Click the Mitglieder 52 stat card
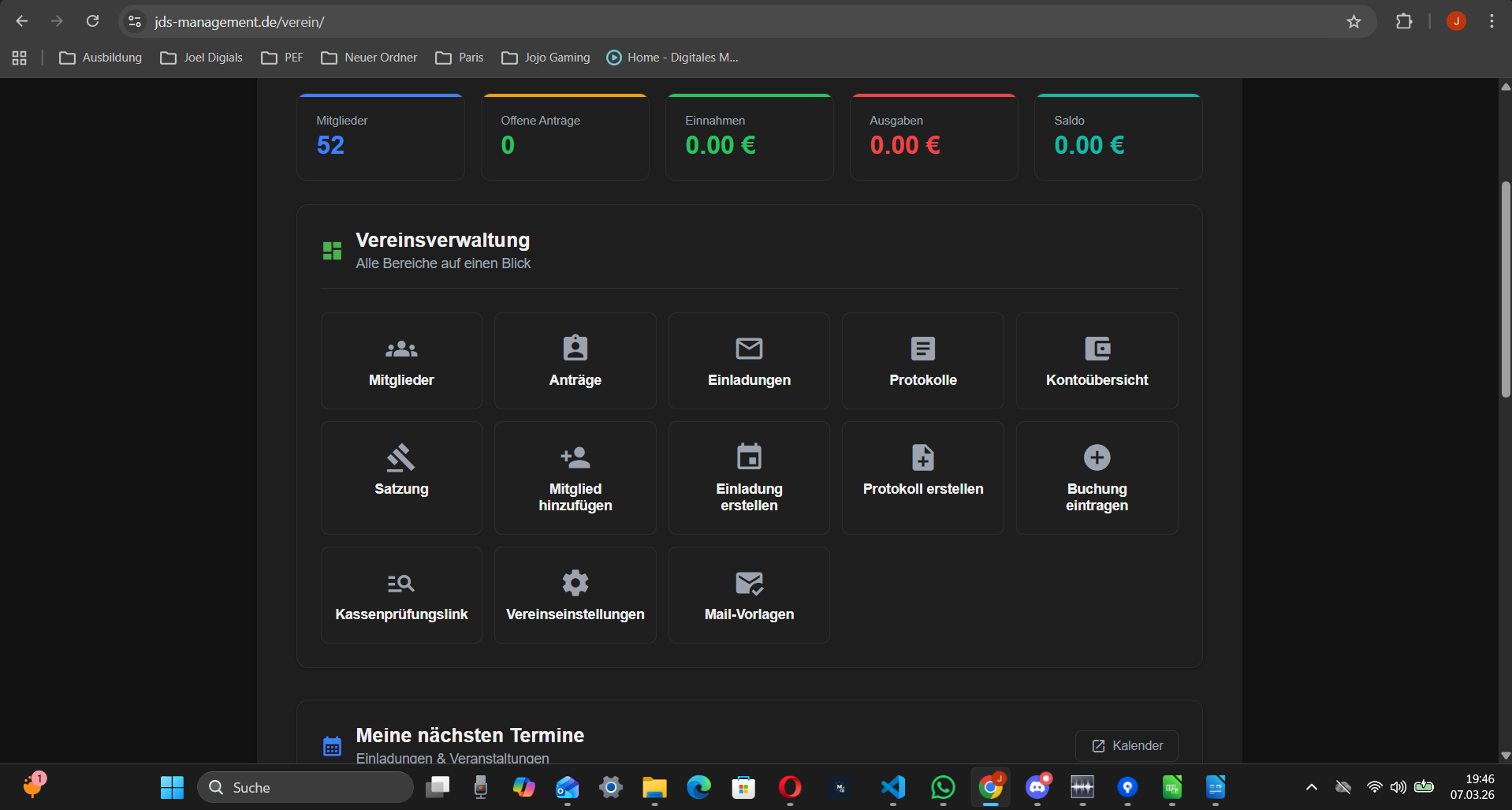This screenshot has width=1512, height=810. [381, 137]
